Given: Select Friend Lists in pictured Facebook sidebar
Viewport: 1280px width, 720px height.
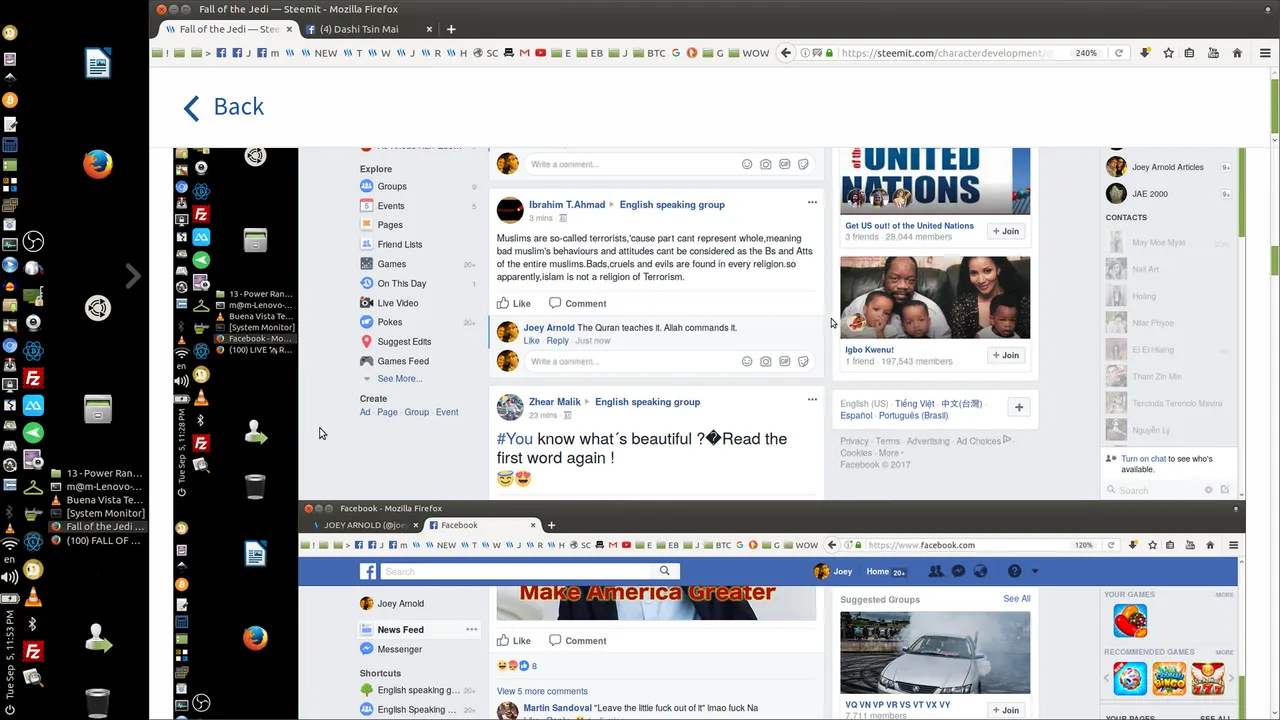Looking at the screenshot, I should click(x=390, y=244).
